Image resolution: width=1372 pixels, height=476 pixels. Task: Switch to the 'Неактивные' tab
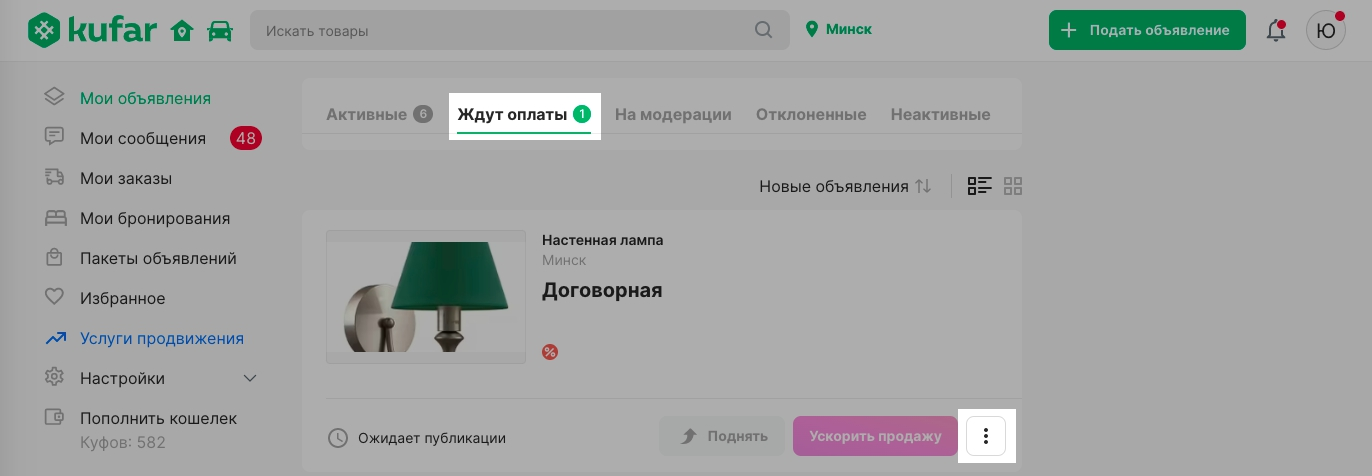tap(941, 114)
